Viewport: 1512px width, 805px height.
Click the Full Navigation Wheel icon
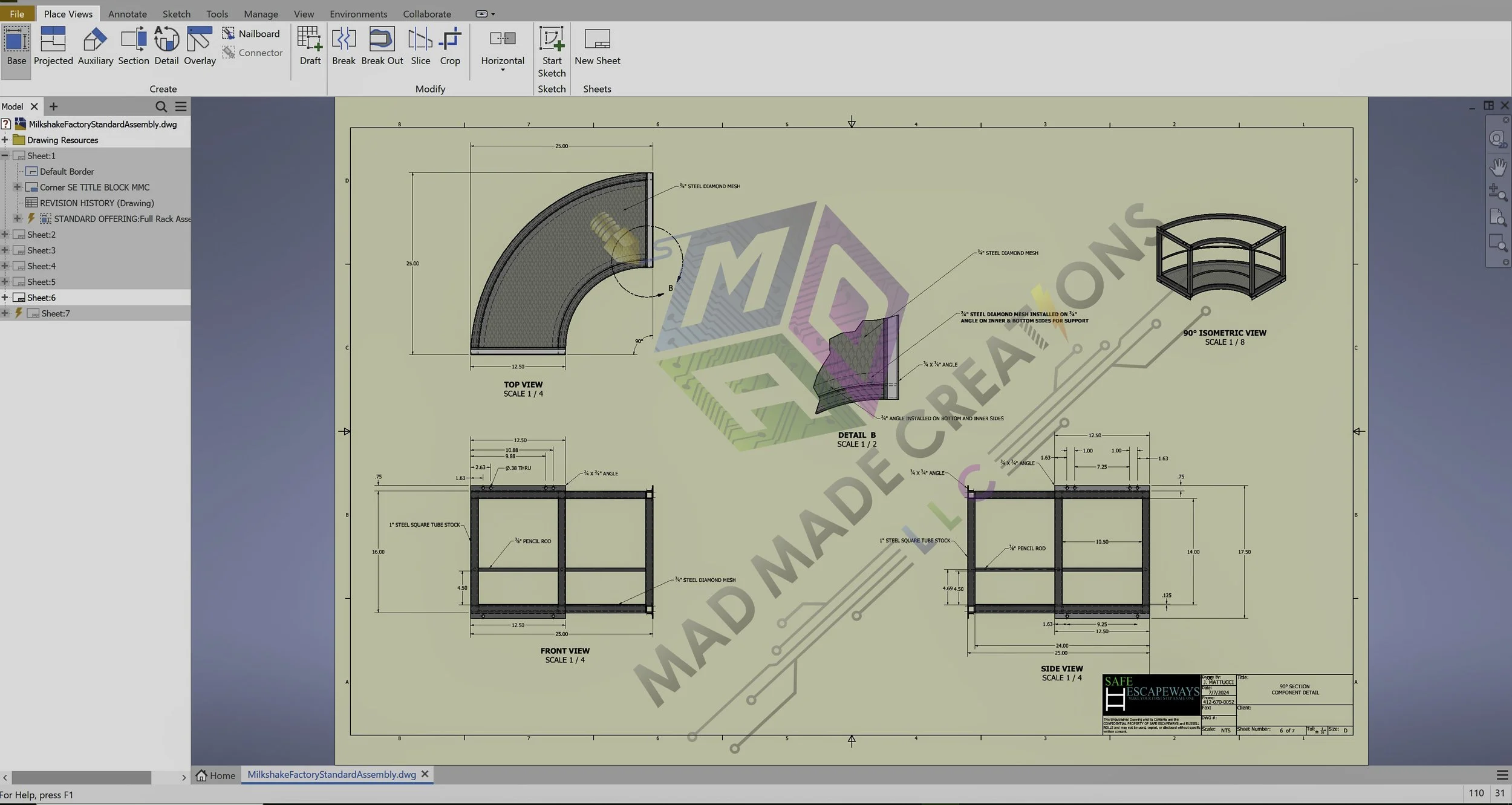[1497, 140]
